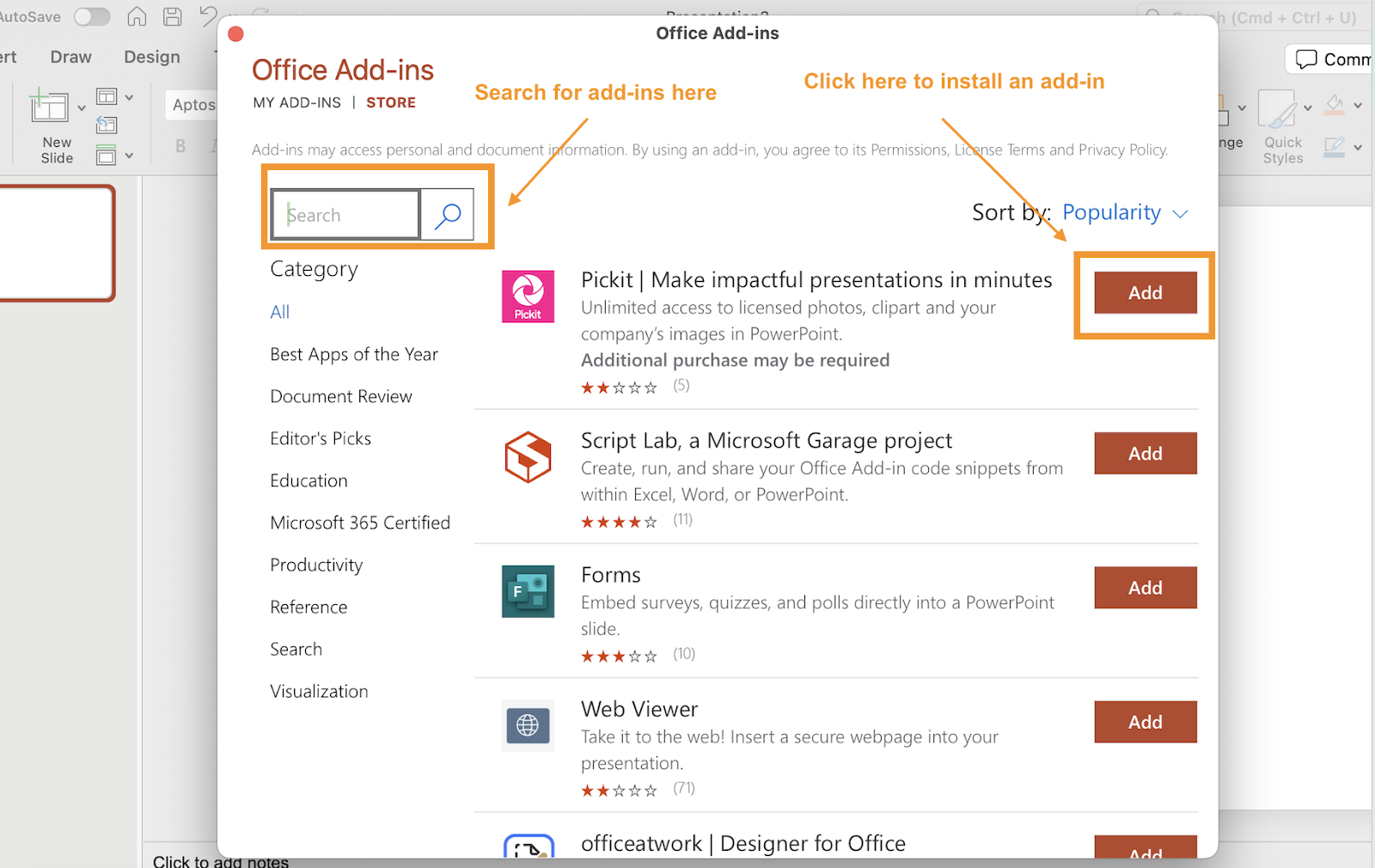Viewport: 1375px width, 868px height.
Task: Open the Design ribbon tab
Action: pyautogui.click(x=152, y=57)
